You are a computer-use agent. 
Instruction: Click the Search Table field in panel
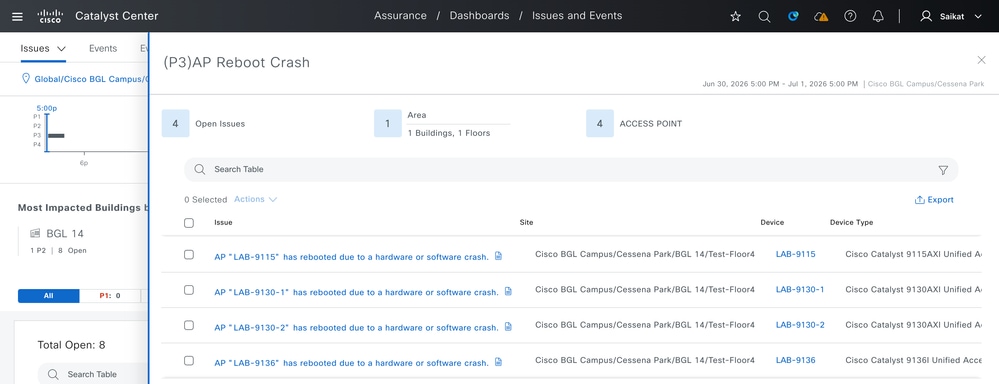pyautogui.click(x=571, y=169)
